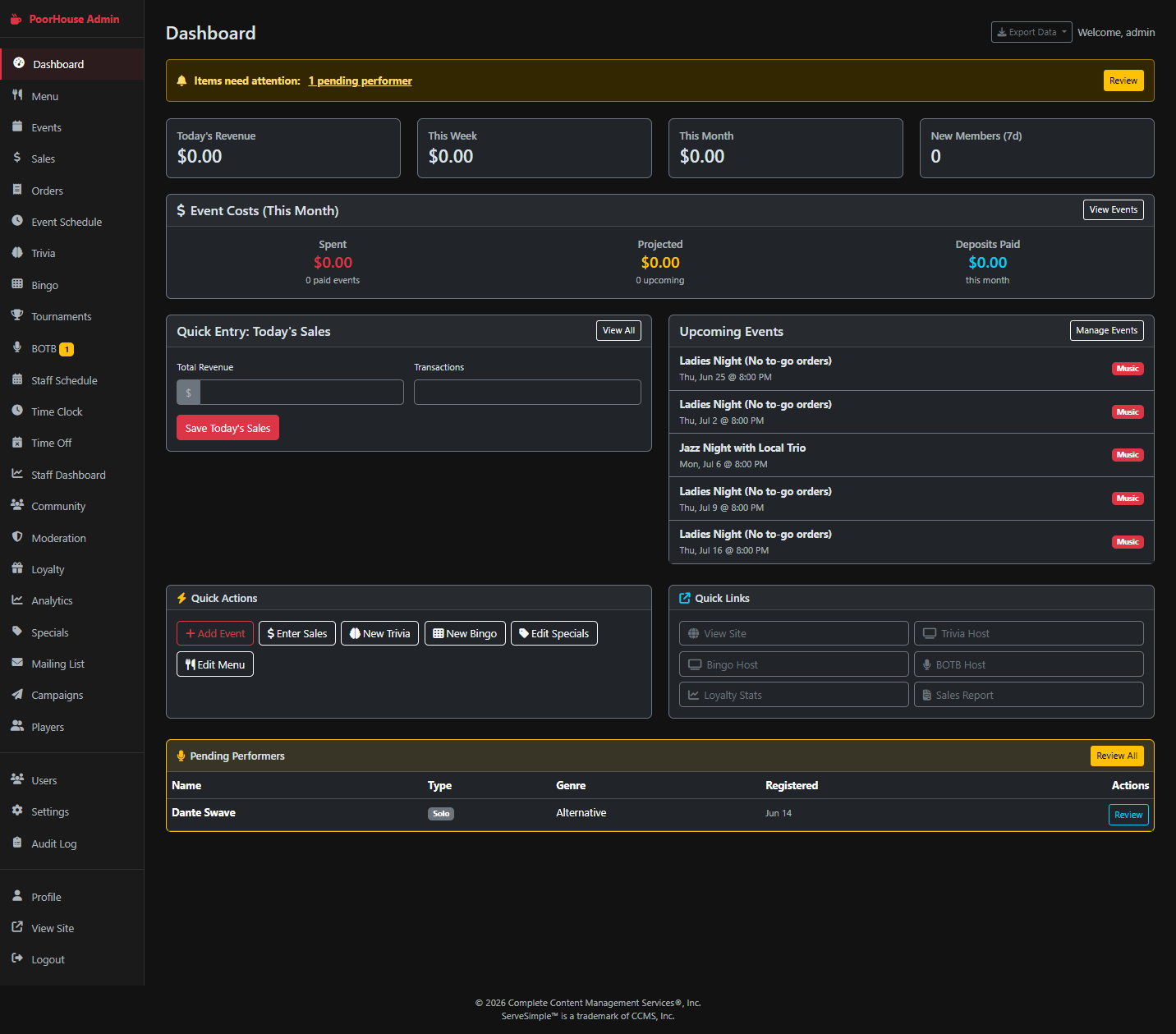Click the Edit Menu quick action
Image resolution: width=1176 pixels, height=1034 pixels.
point(215,664)
